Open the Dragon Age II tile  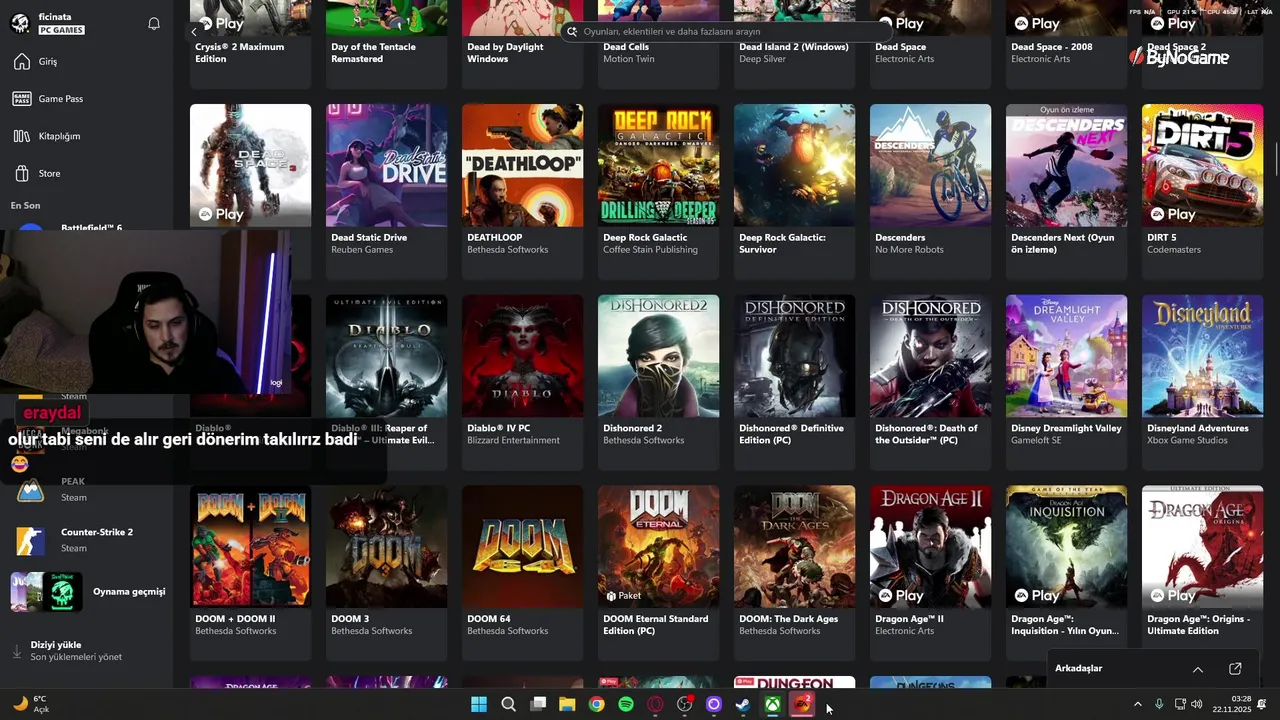tap(930, 572)
